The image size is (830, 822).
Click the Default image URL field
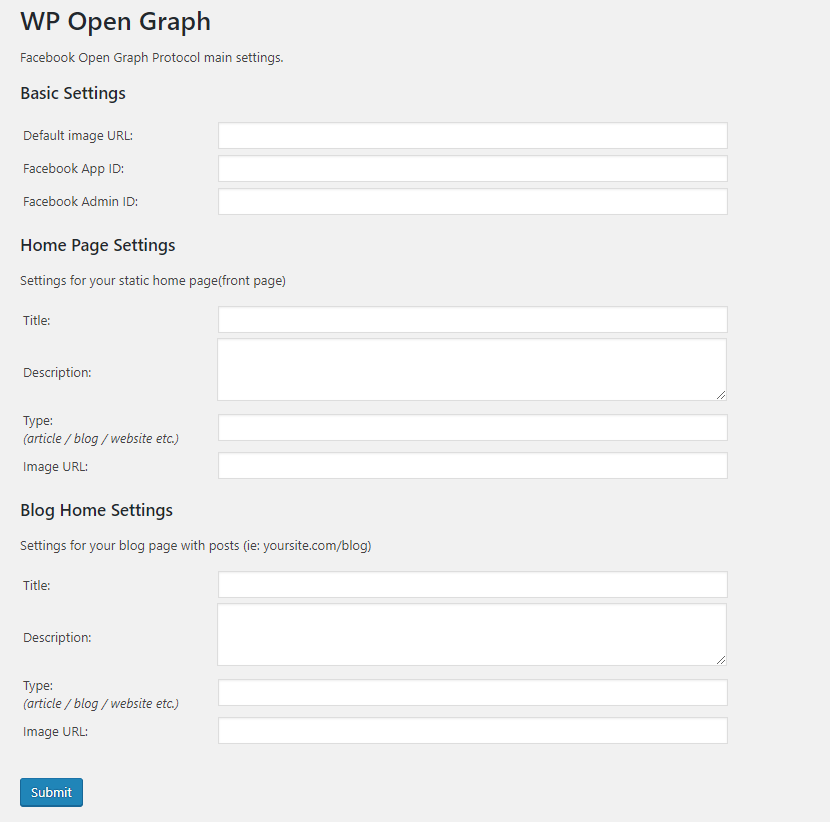click(x=473, y=136)
